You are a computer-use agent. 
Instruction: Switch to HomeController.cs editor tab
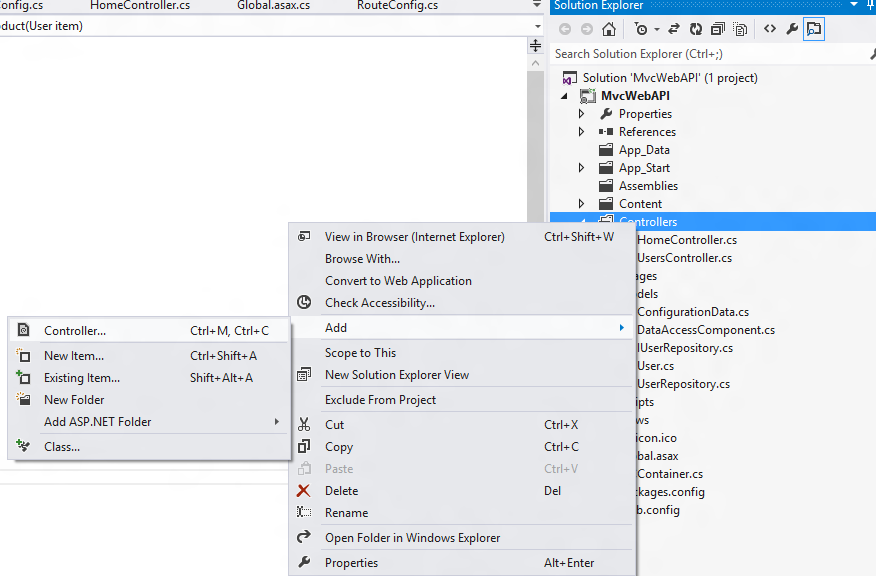click(x=140, y=6)
